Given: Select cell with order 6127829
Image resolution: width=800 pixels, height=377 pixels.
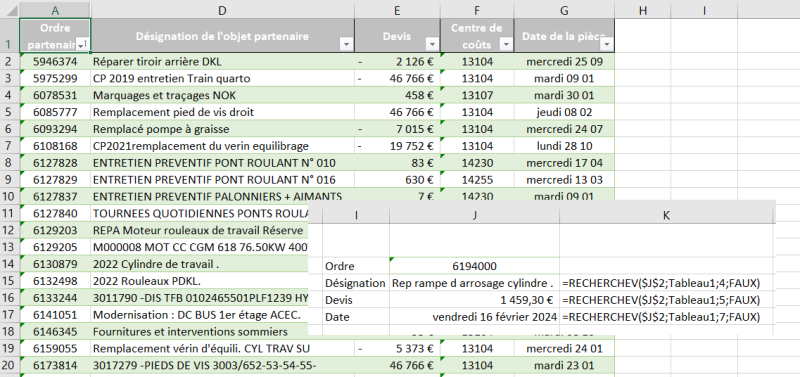Looking at the screenshot, I should click(x=56, y=180).
